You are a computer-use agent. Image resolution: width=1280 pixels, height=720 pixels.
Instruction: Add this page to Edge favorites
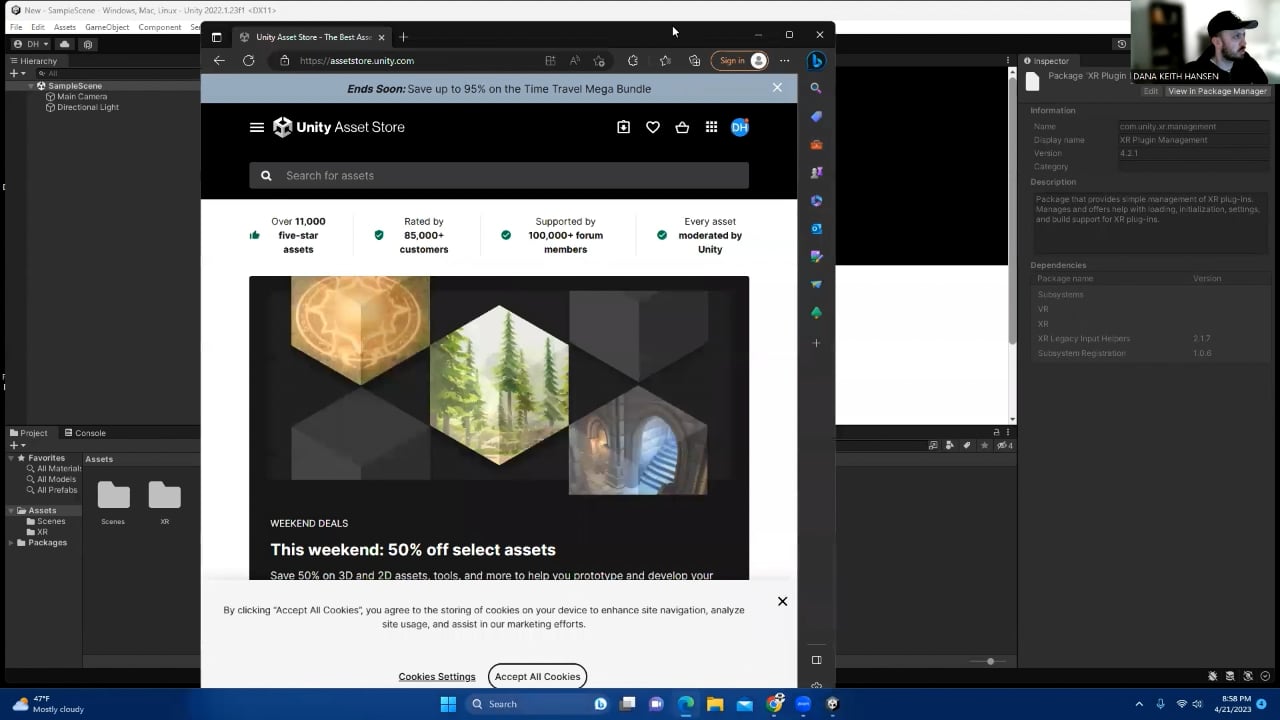point(599,60)
